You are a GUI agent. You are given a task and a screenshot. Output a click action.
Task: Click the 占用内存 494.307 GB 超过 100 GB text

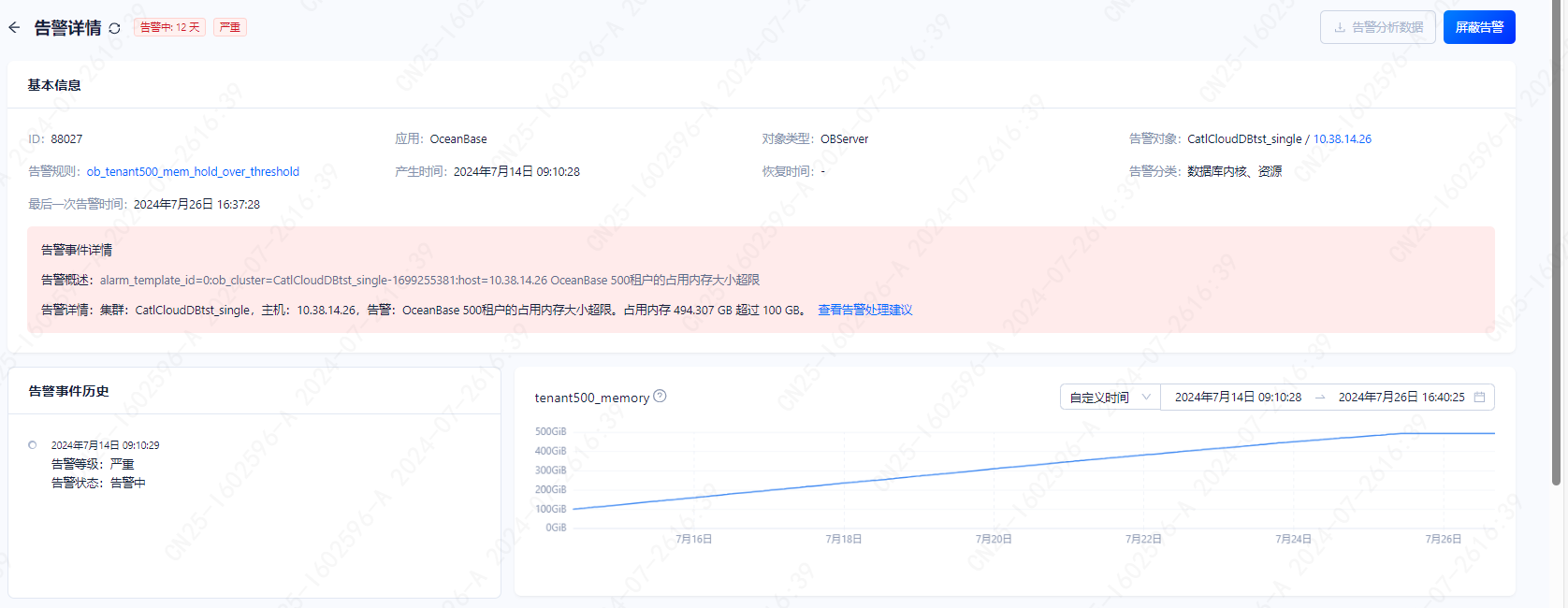pos(713,310)
